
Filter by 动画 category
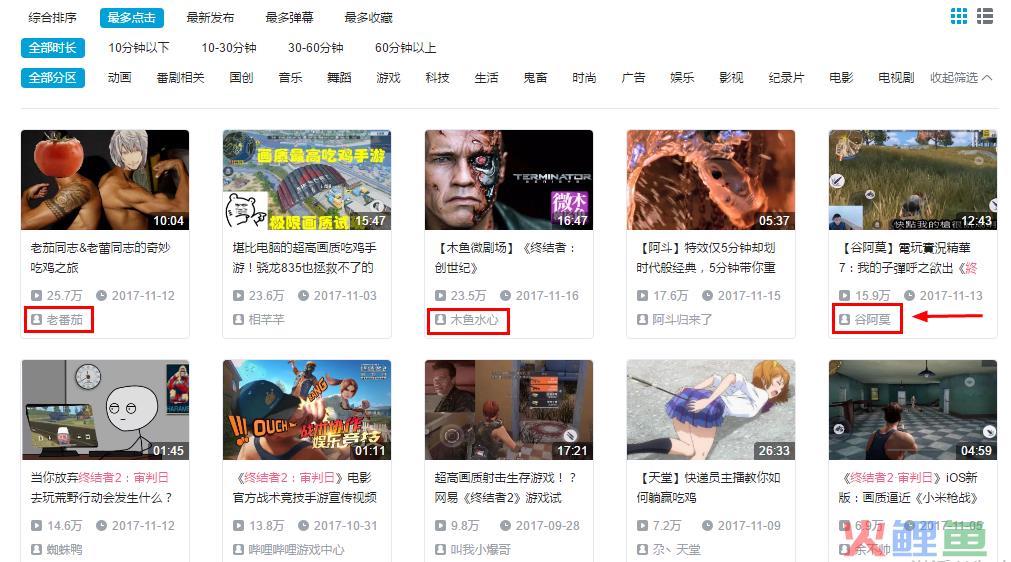point(119,78)
